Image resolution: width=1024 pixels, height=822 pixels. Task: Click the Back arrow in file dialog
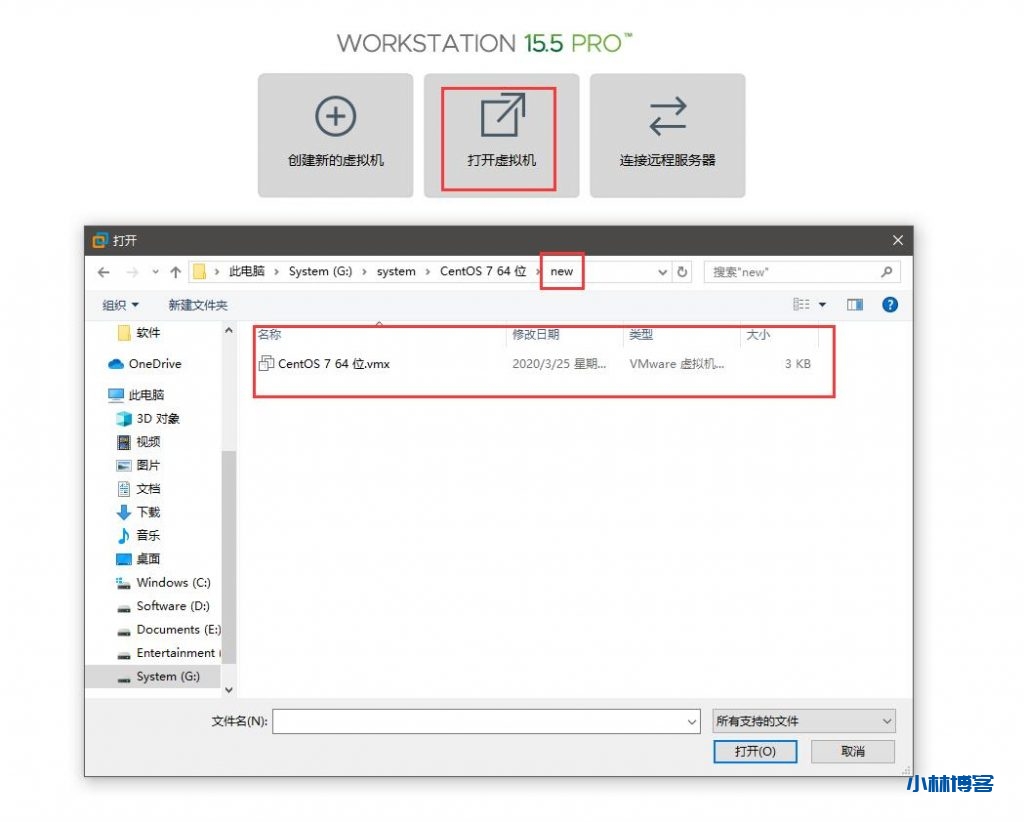coord(103,272)
